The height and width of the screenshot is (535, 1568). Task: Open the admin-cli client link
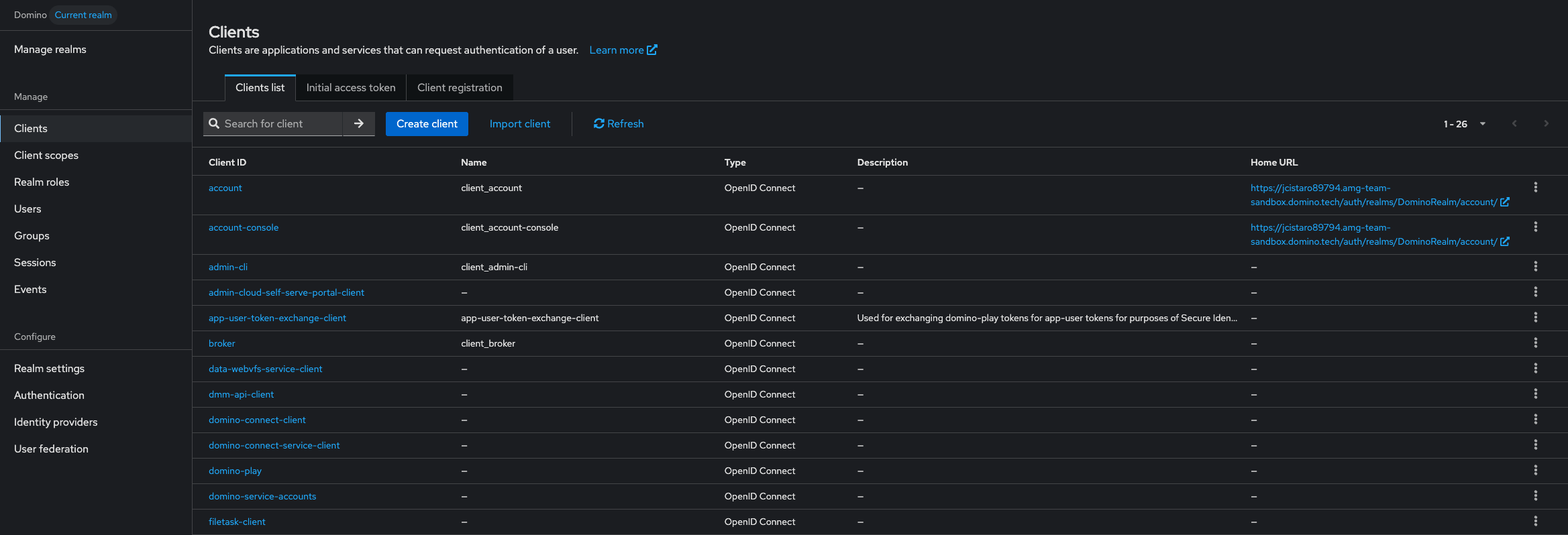pyautogui.click(x=228, y=267)
